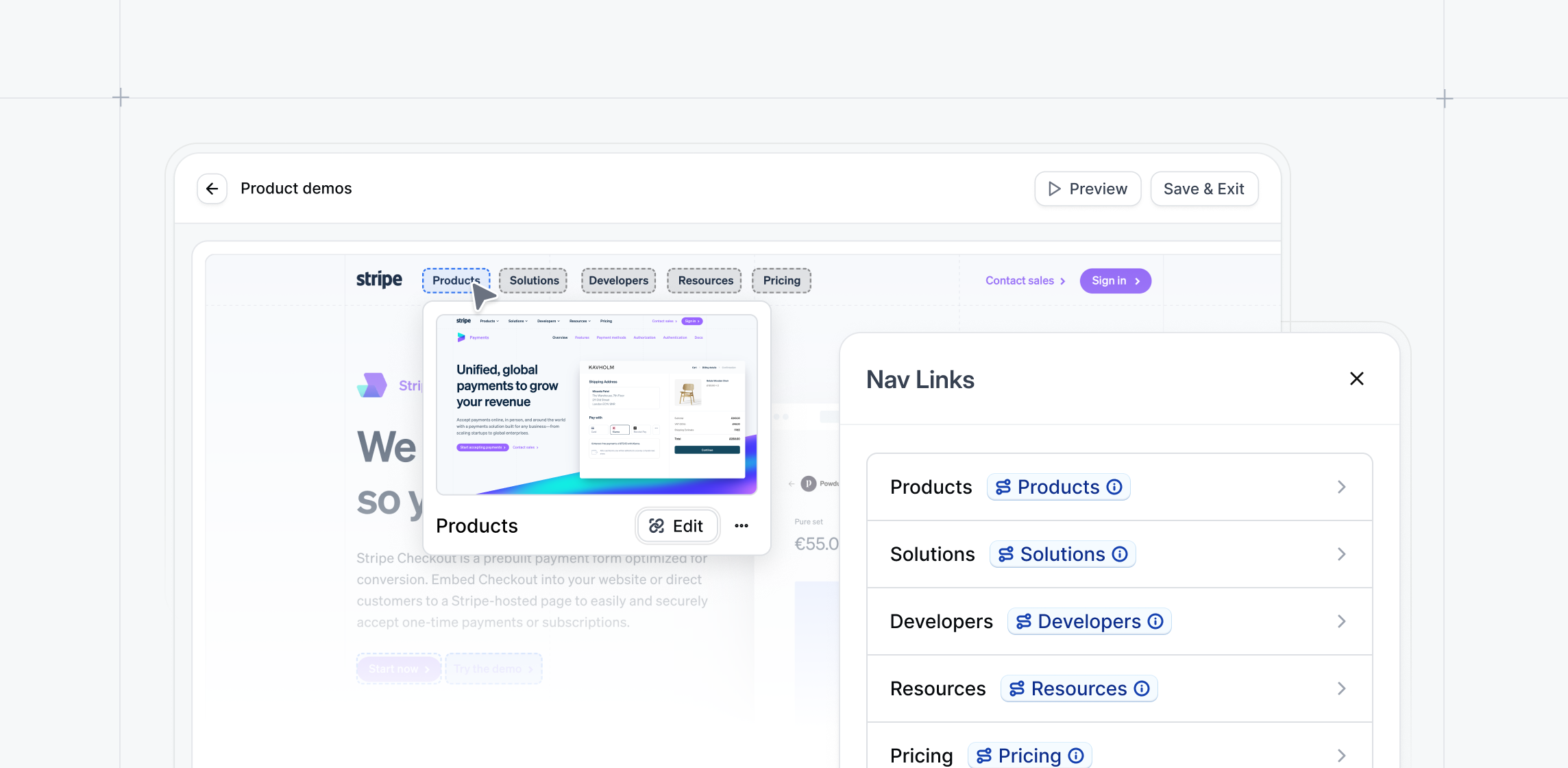Click the back arrow beside Product demos

(x=212, y=189)
